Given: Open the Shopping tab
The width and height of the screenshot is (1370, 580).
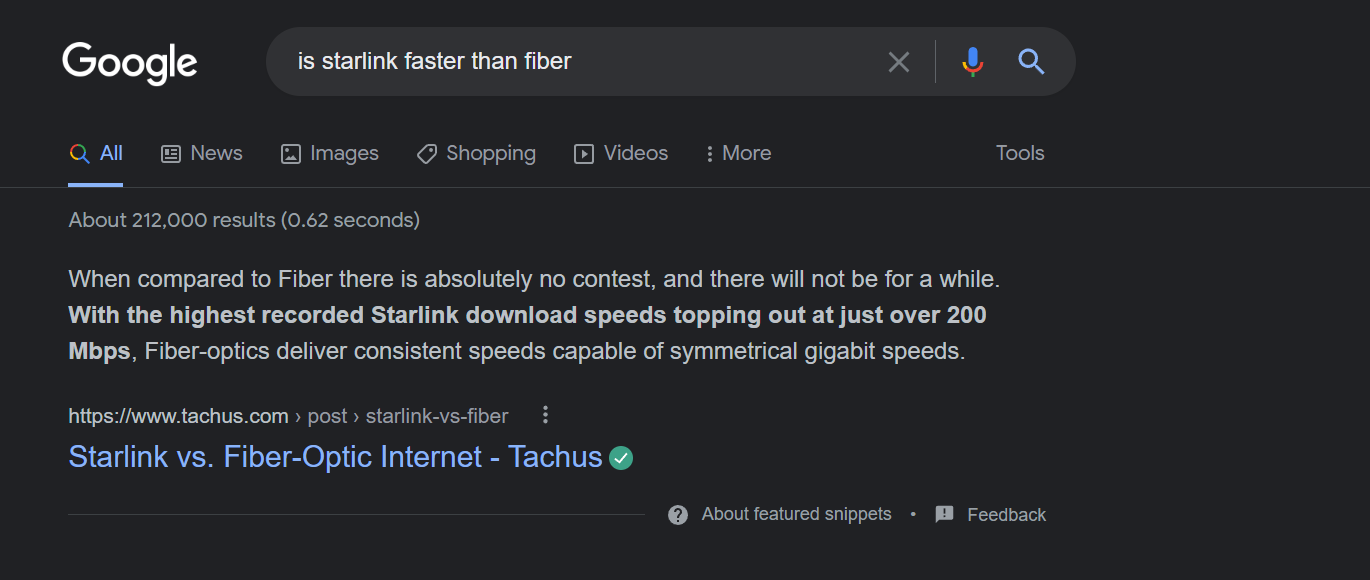Looking at the screenshot, I should tap(476, 153).
